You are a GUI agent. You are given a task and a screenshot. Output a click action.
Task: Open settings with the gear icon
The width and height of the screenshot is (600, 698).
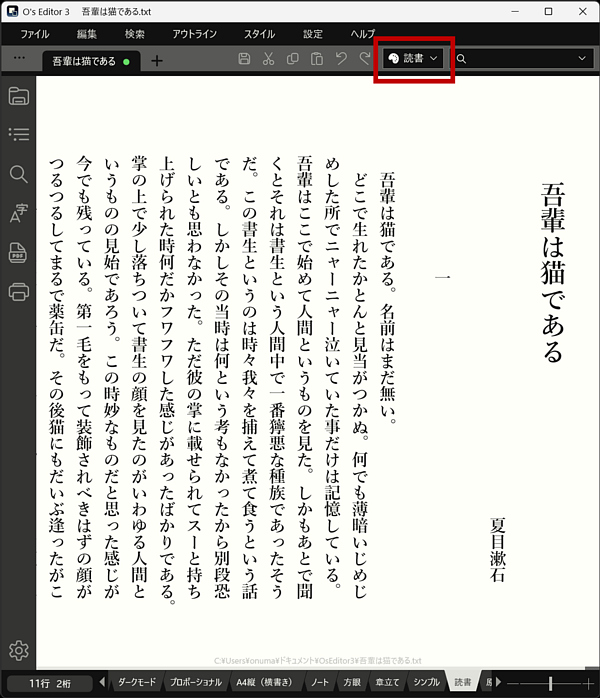19,651
